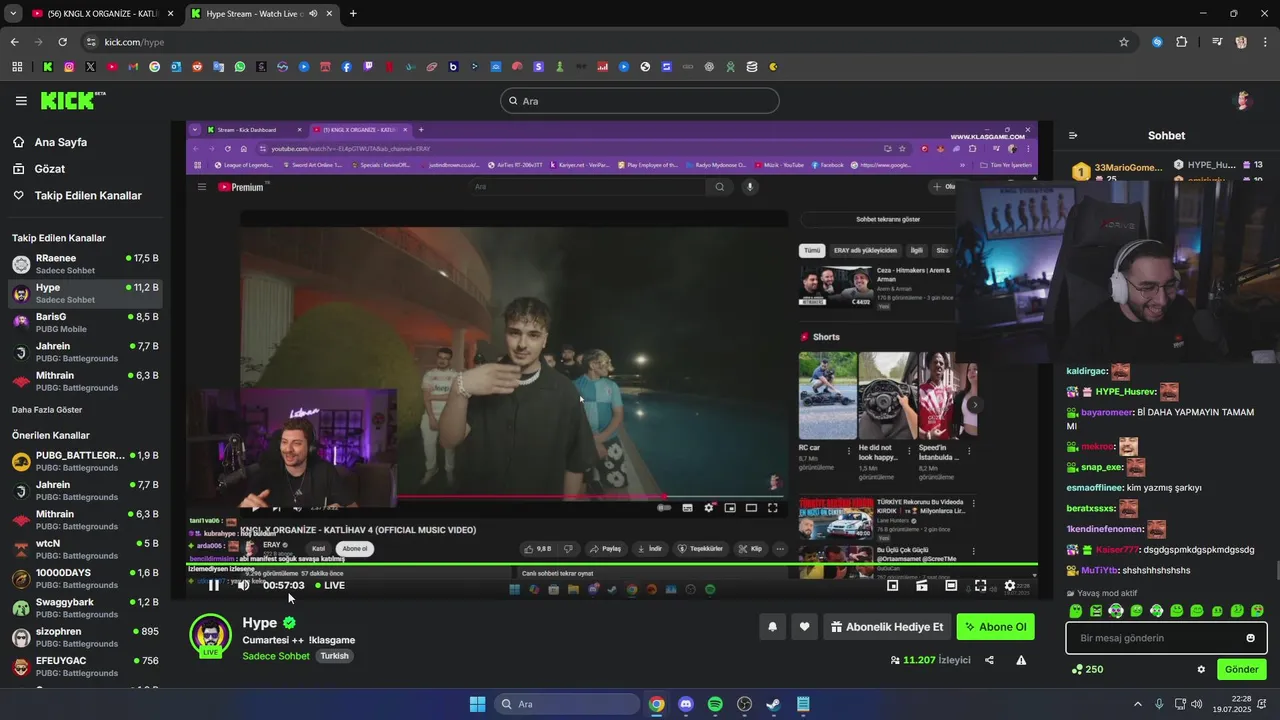The height and width of the screenshot is (720, 1280).
Task: Open the chat settings gear
Action: [1201, 670]
